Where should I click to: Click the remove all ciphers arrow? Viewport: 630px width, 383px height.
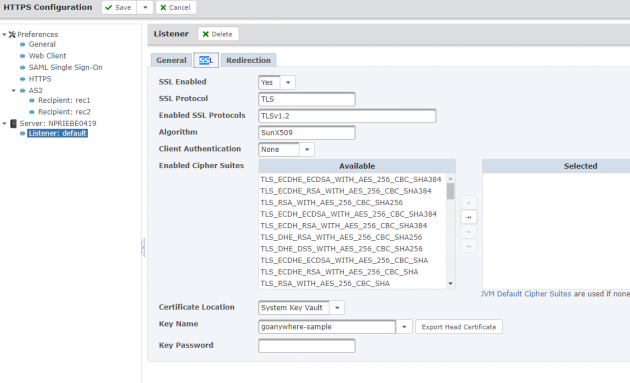point(468,246)
